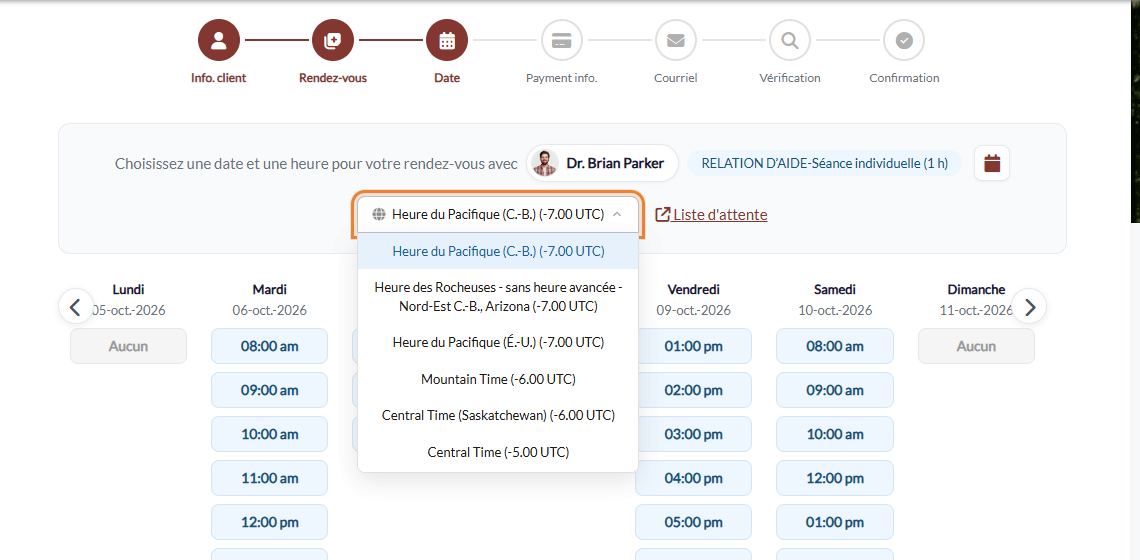Click the Courriel envelope step icon
This screenshot has height=560, width=1140.
pyautogui.click(x=675, y=40)
